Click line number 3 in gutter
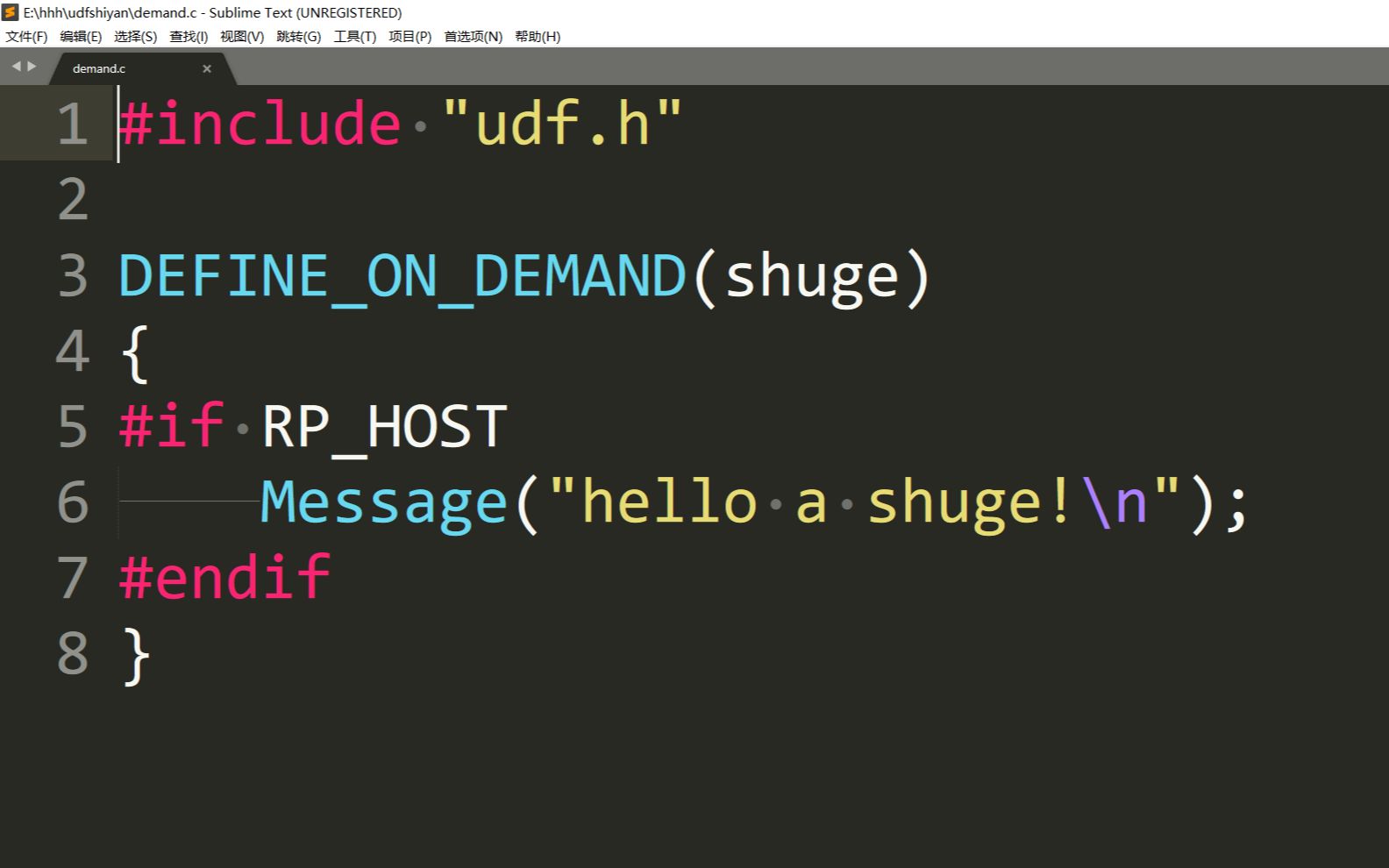This screenshot has width=1389, height=868. pos(72,275)
